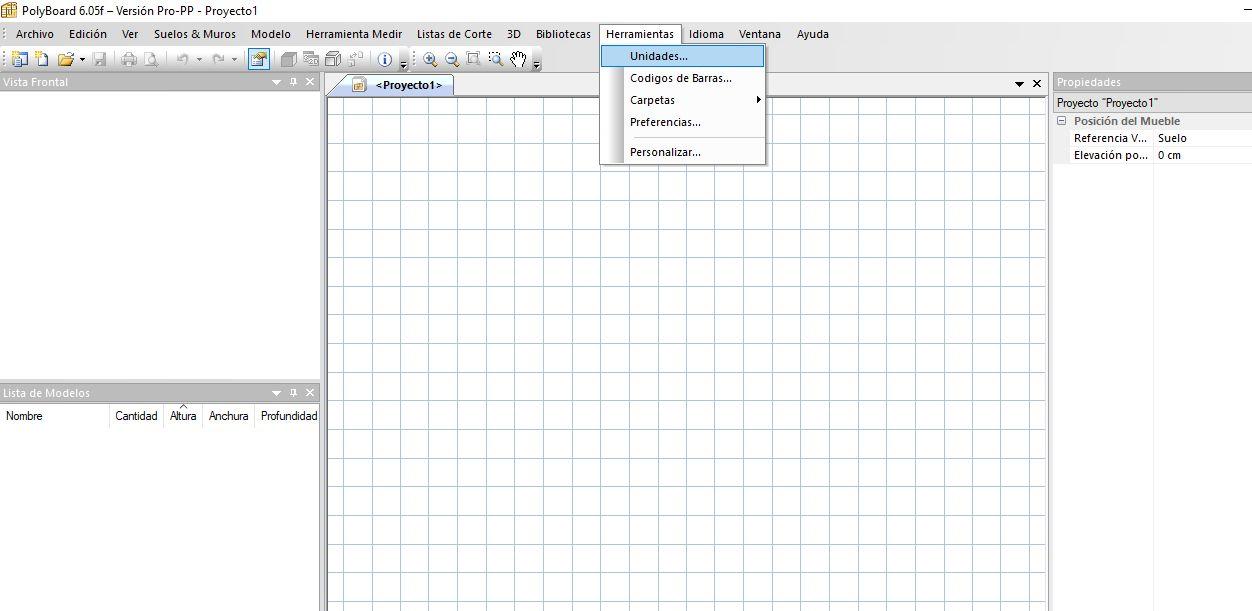Open the document tab list arrow
The image size is (1252, 611).
coord(1020,84)
